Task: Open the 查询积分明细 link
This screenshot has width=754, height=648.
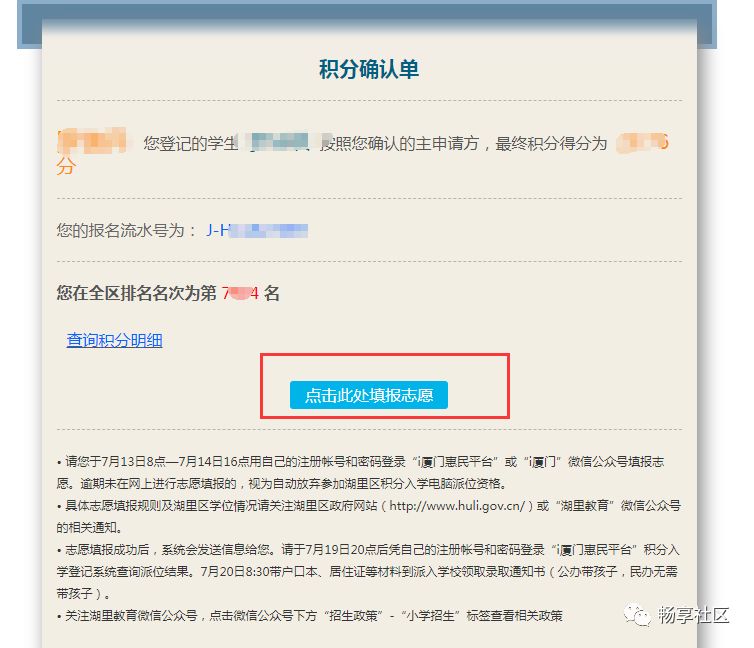Action: [114, 340]
